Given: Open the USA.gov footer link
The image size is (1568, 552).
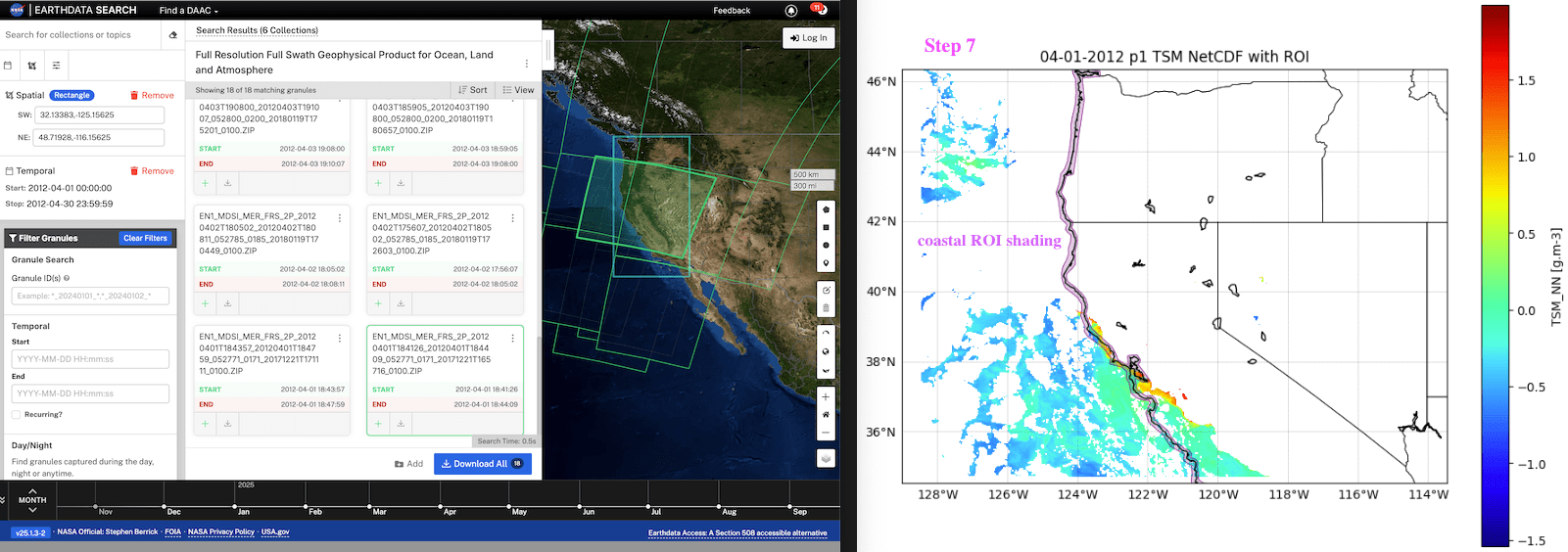Looking at the screenshot, I should [275, 531].
